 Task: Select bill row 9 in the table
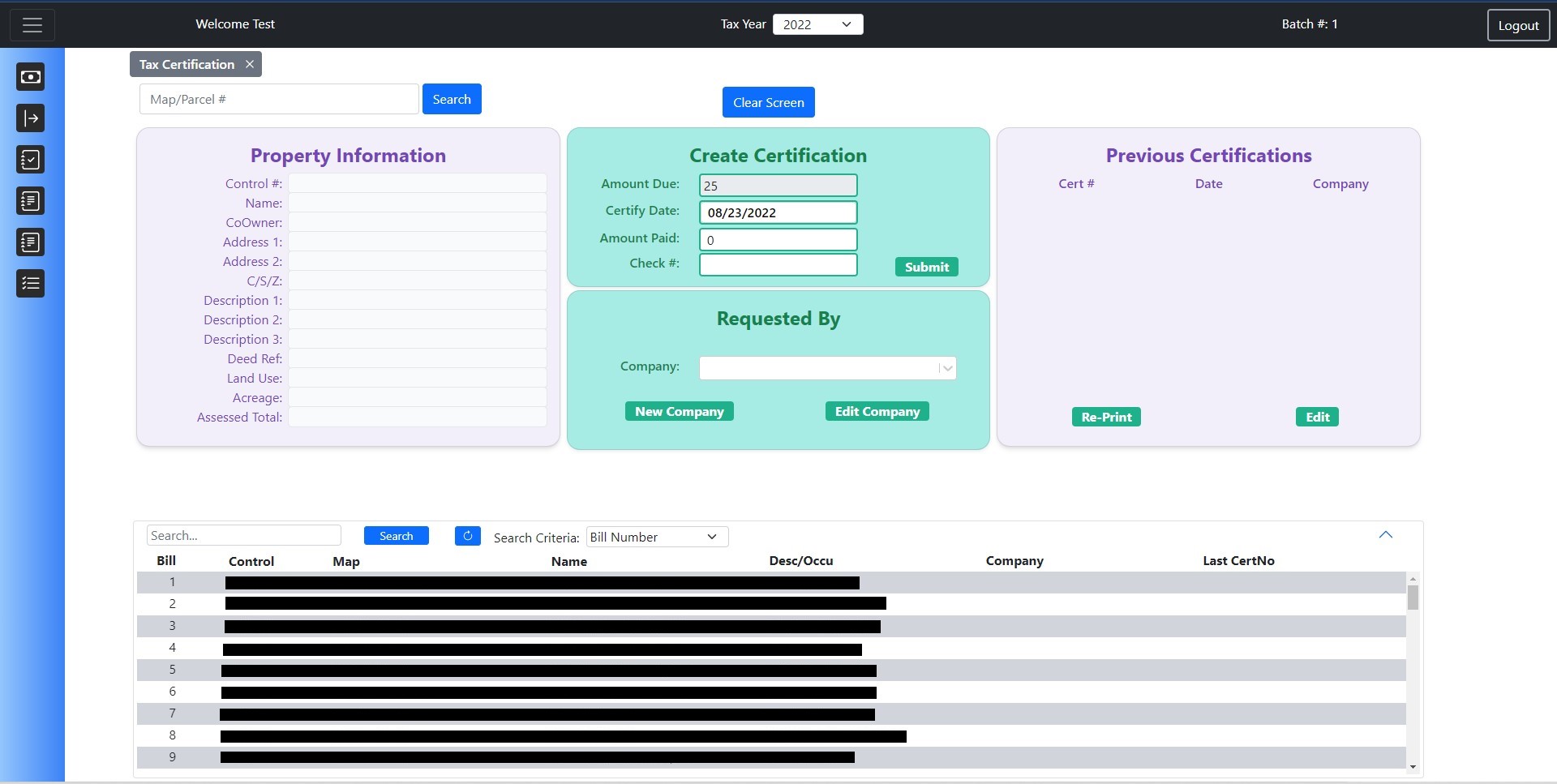point(771,757)
